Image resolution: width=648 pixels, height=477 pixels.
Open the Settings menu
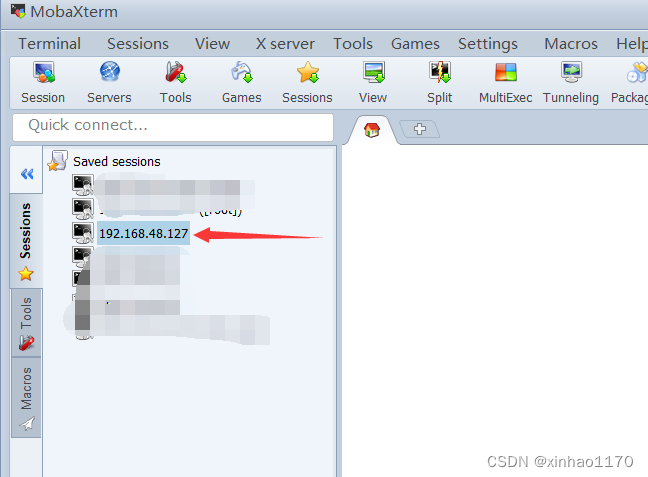click(x=488, y=44)
